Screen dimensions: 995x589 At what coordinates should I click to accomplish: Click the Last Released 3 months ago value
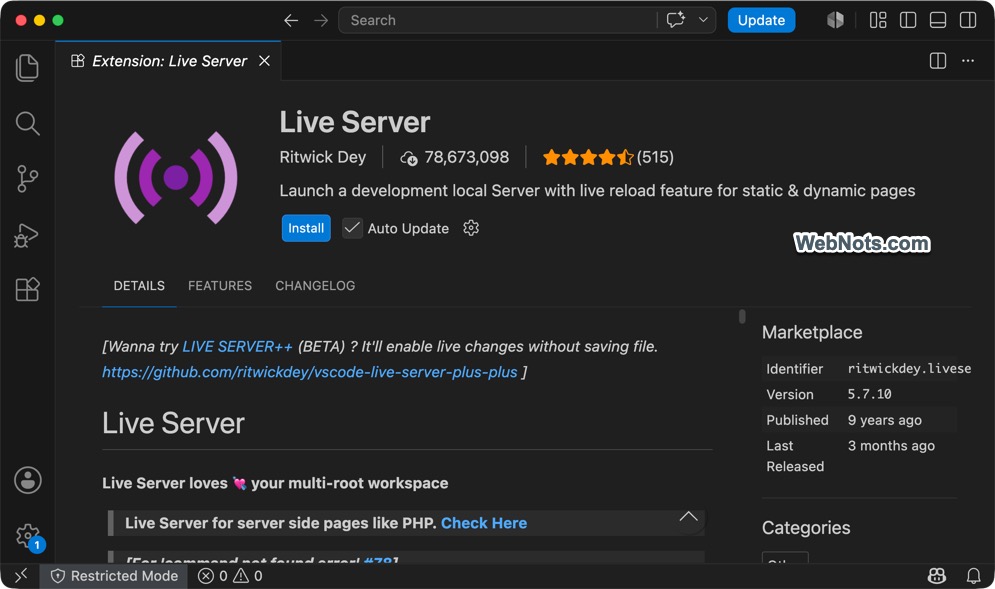tap(891, 446)
